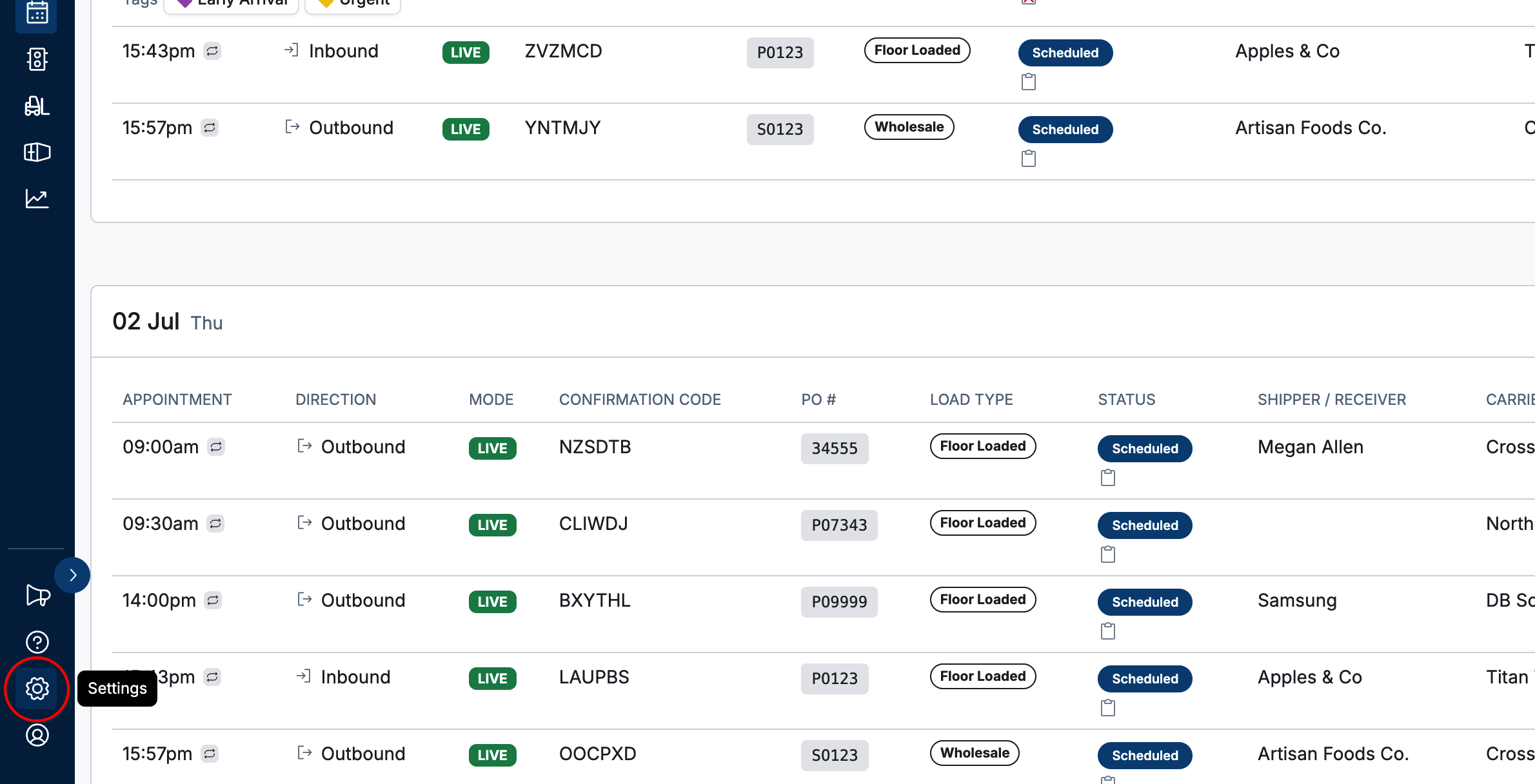Image resolution: width=1535 pixels, height=784 pixels.
Task: Open the user profile icon in sidebar
Action: click(x=37, y=735)
